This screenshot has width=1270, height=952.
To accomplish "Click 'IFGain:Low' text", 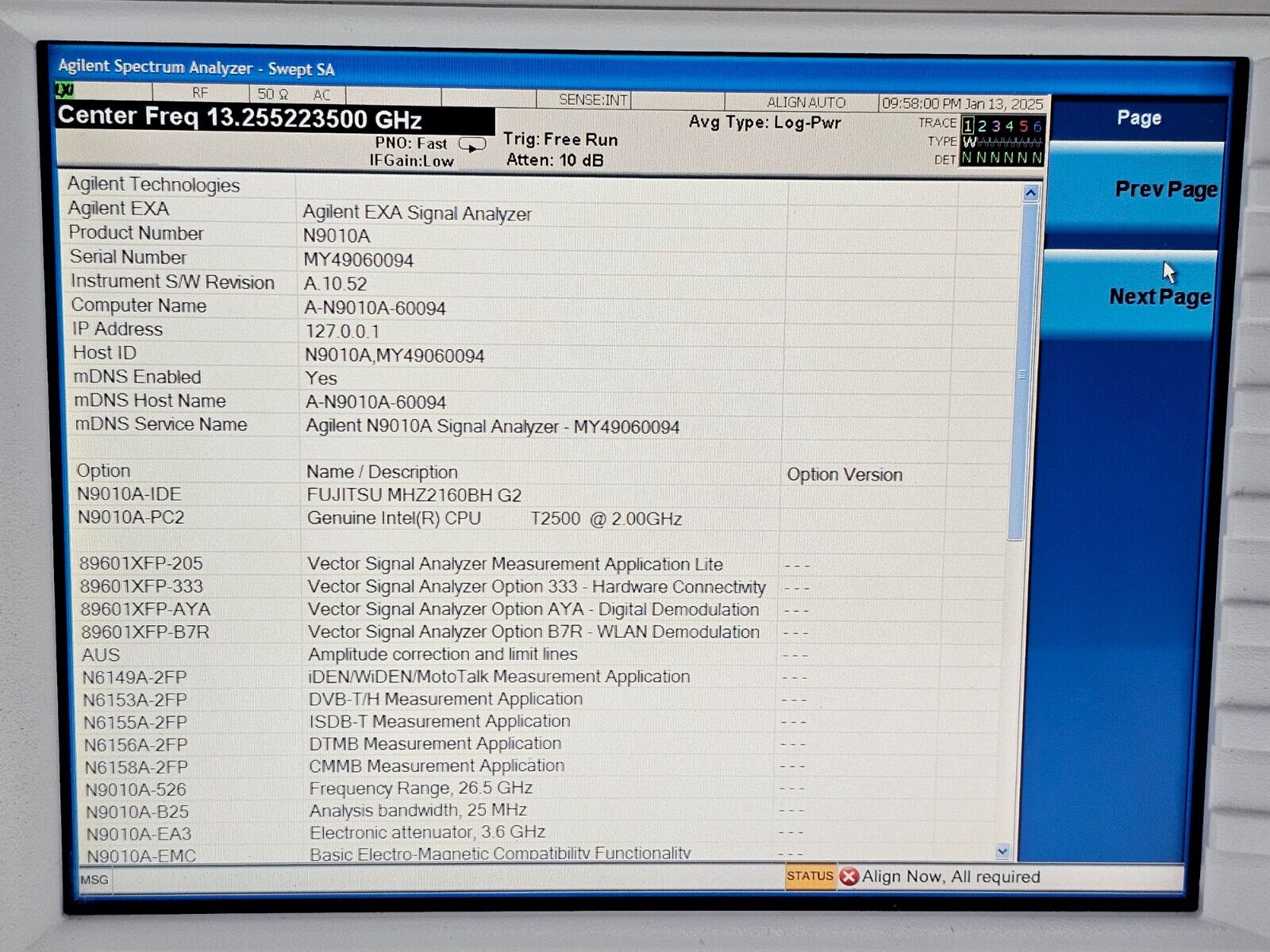I will pos(411,161).
